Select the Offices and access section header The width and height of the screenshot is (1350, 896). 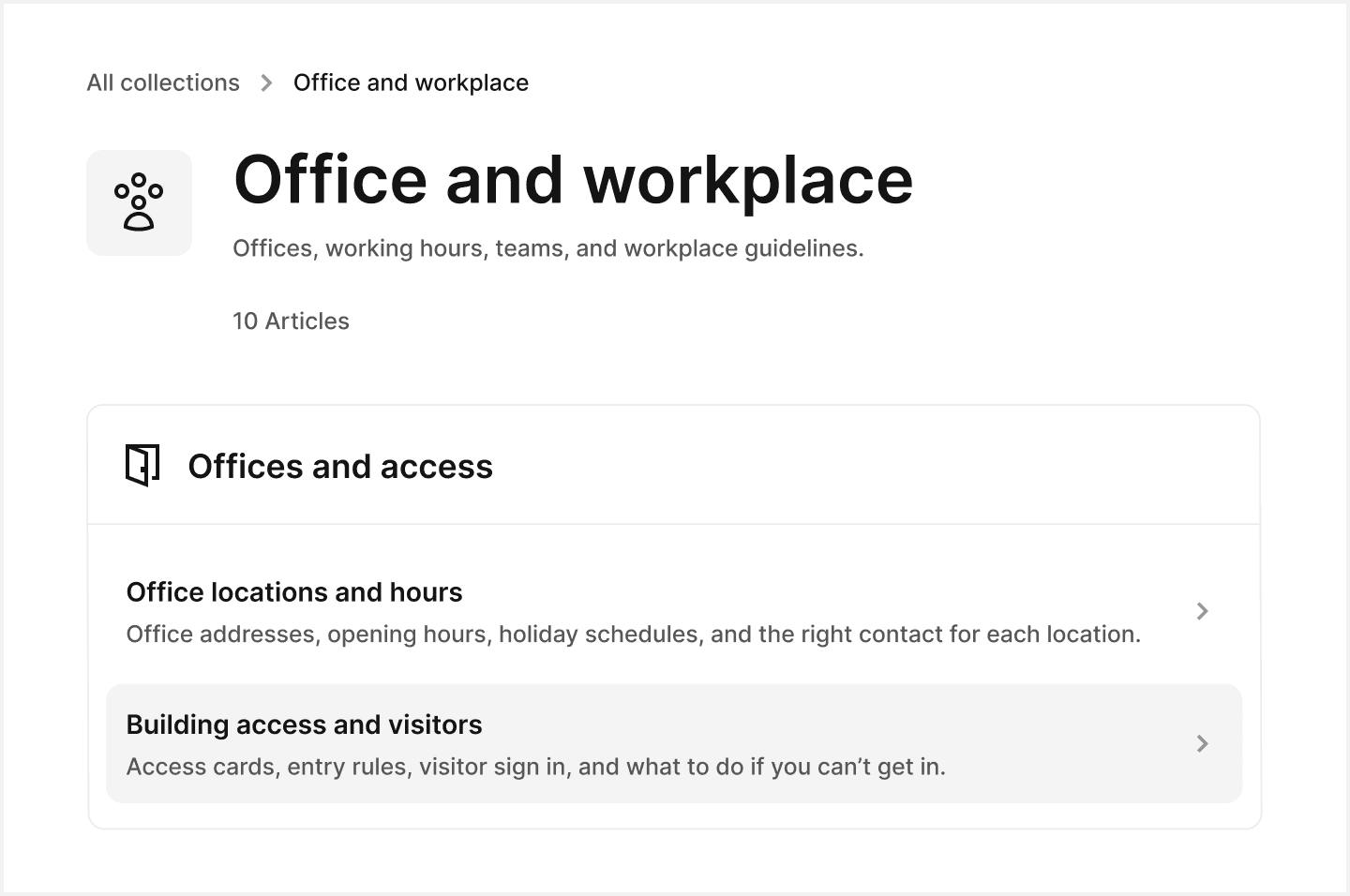click(341, 466)
